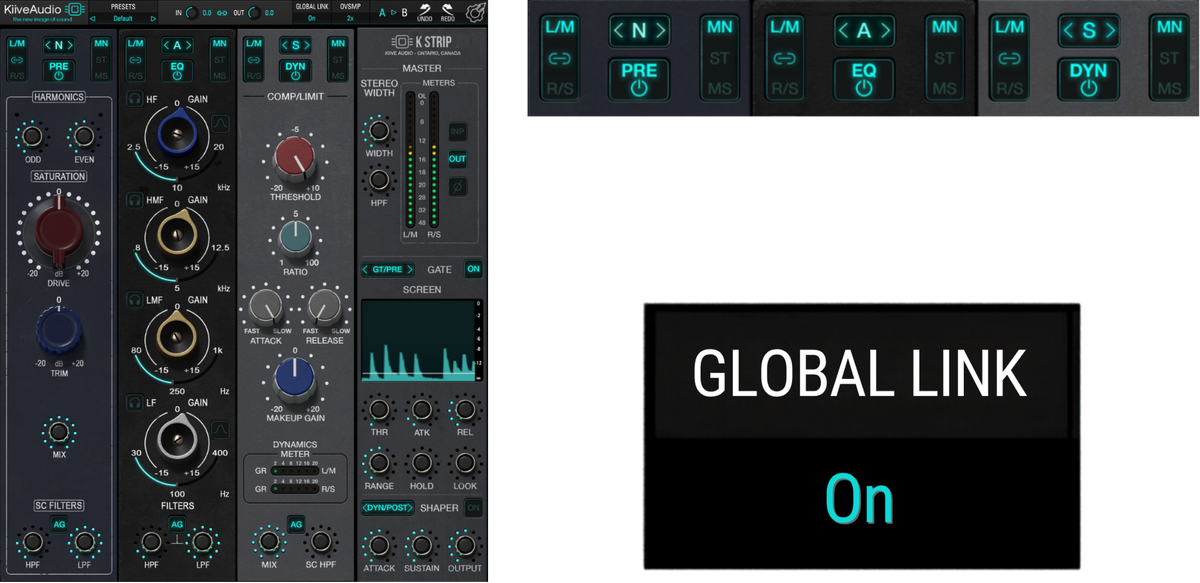Click the phase invert icon beside the master meters
Image resolution: width=1200 pixels, height=583 pixels.
click(x=457, y=187)
